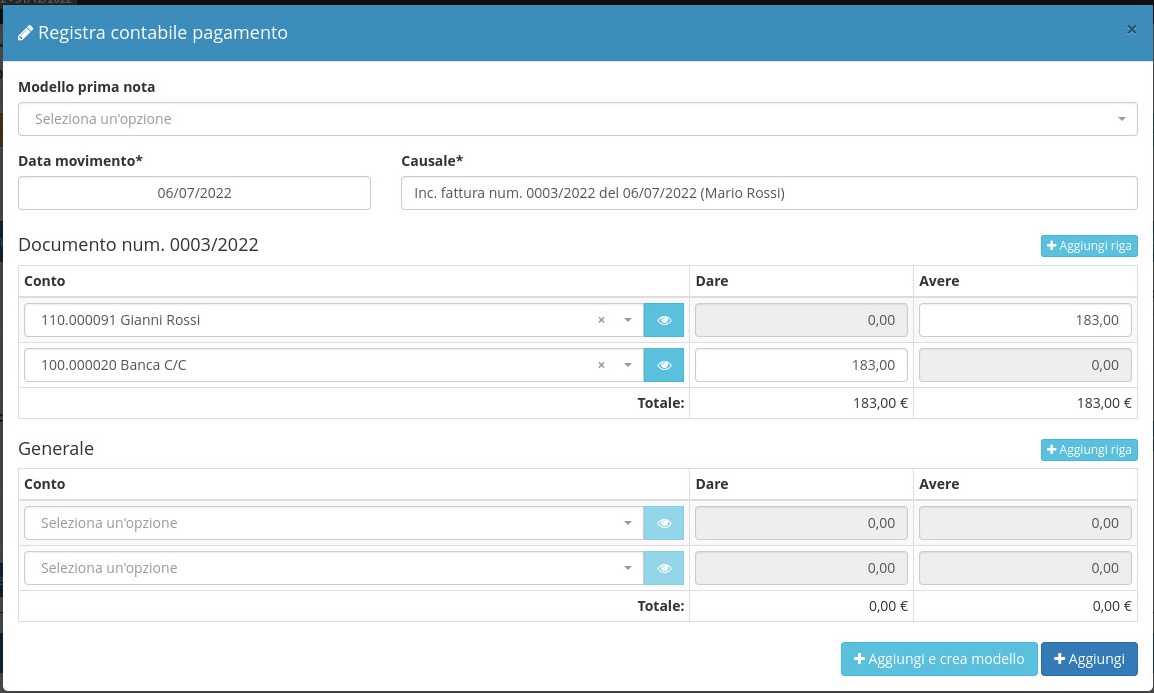Viewport: 1154px width, 693px height.
Task: Edit the Dare amount for Banca C/C
Action: (x=800, y=366)
